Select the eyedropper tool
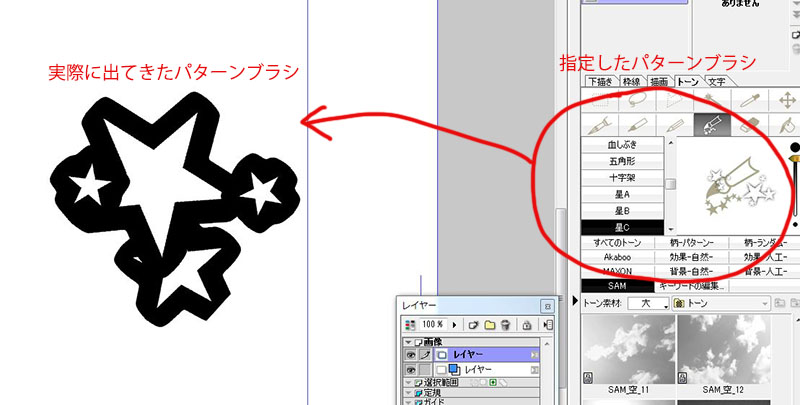Image resolution: width=800 pixels, height=405 pixels. (x=749, y=100)
